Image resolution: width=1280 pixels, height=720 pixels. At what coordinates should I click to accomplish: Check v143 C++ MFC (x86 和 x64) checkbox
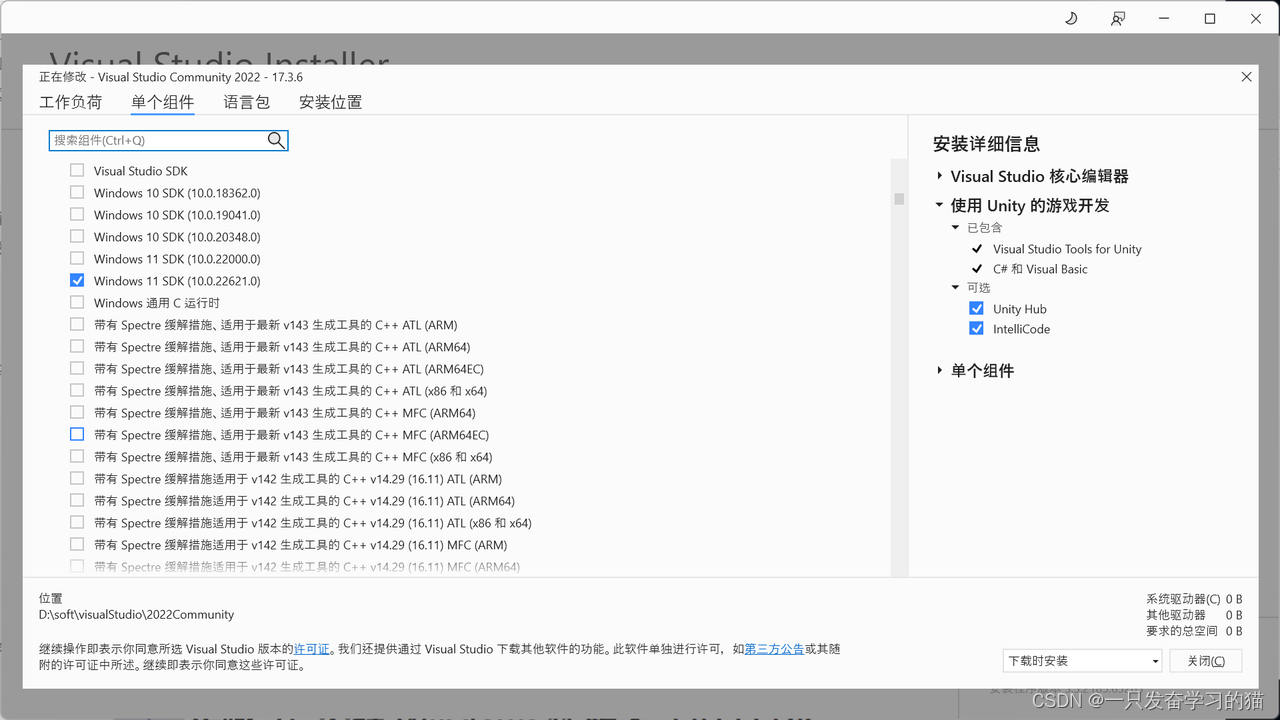click(77, 456)
